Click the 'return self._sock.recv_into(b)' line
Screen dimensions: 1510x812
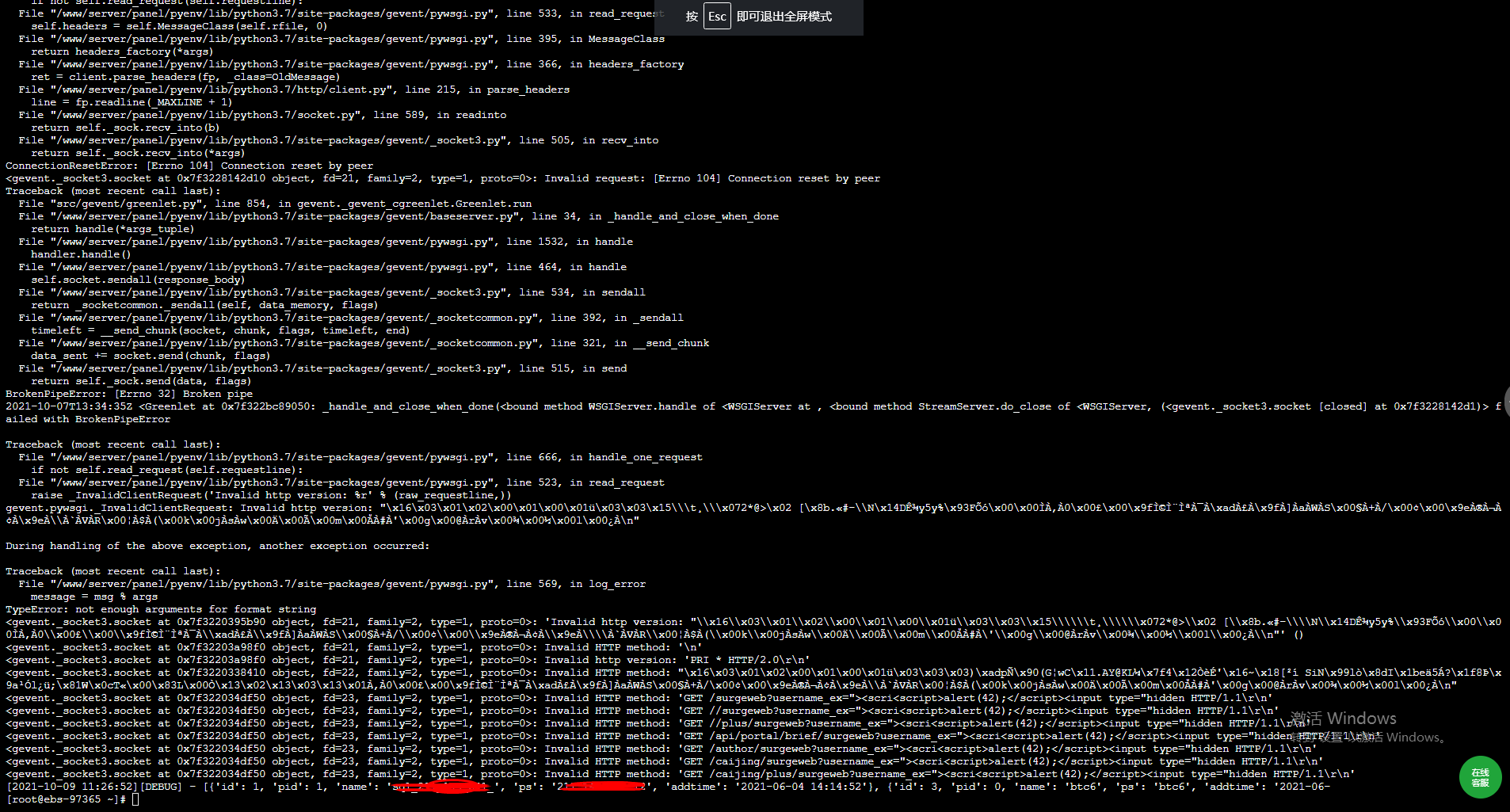point(125,128)
